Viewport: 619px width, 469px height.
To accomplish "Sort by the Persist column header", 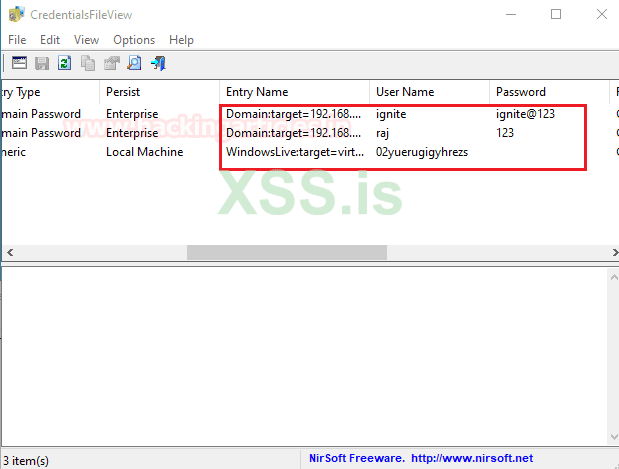I will [x=159, y=92].
